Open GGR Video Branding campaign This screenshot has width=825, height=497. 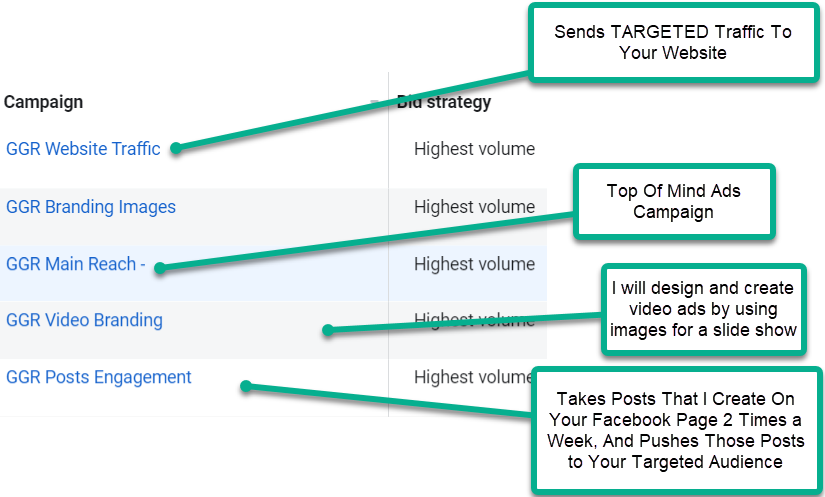(x=84, y=321)
